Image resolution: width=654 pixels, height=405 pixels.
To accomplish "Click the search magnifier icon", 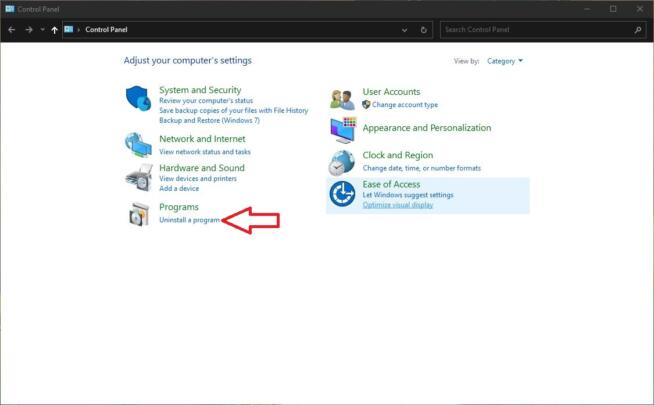I will [x=638, y=30].
